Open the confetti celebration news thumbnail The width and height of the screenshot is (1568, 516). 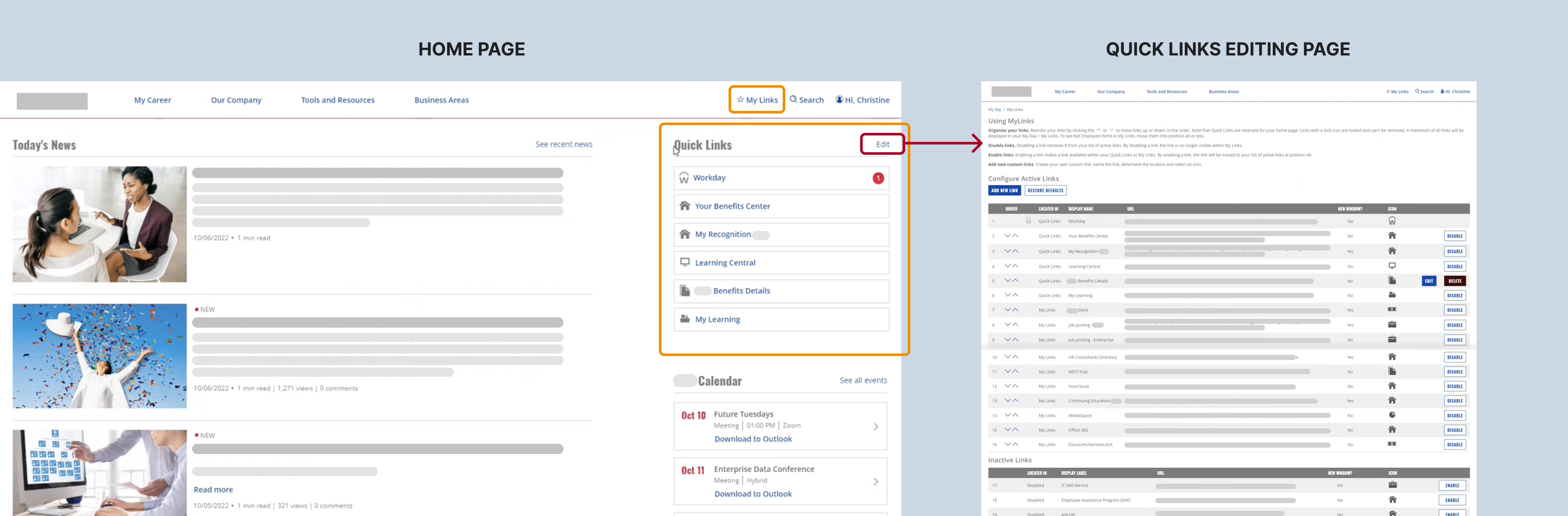[99, 356]
